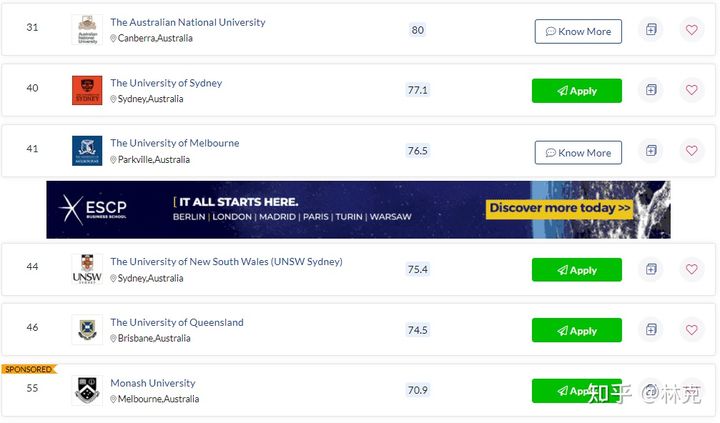Add Australian National University to compare list
The width and height of the screenshot is (720, 423).
(x=651, y=30)
